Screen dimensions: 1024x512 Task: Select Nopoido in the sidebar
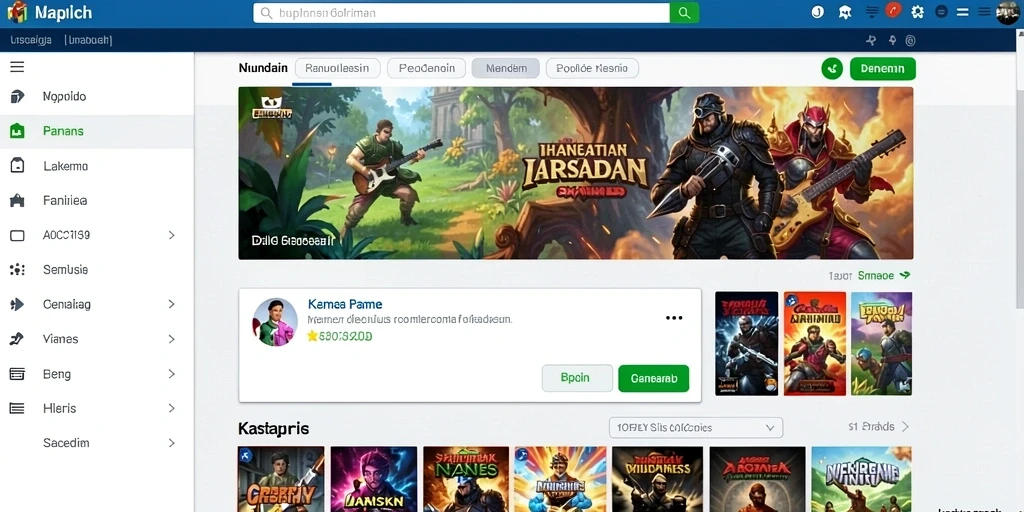(97, 97)
